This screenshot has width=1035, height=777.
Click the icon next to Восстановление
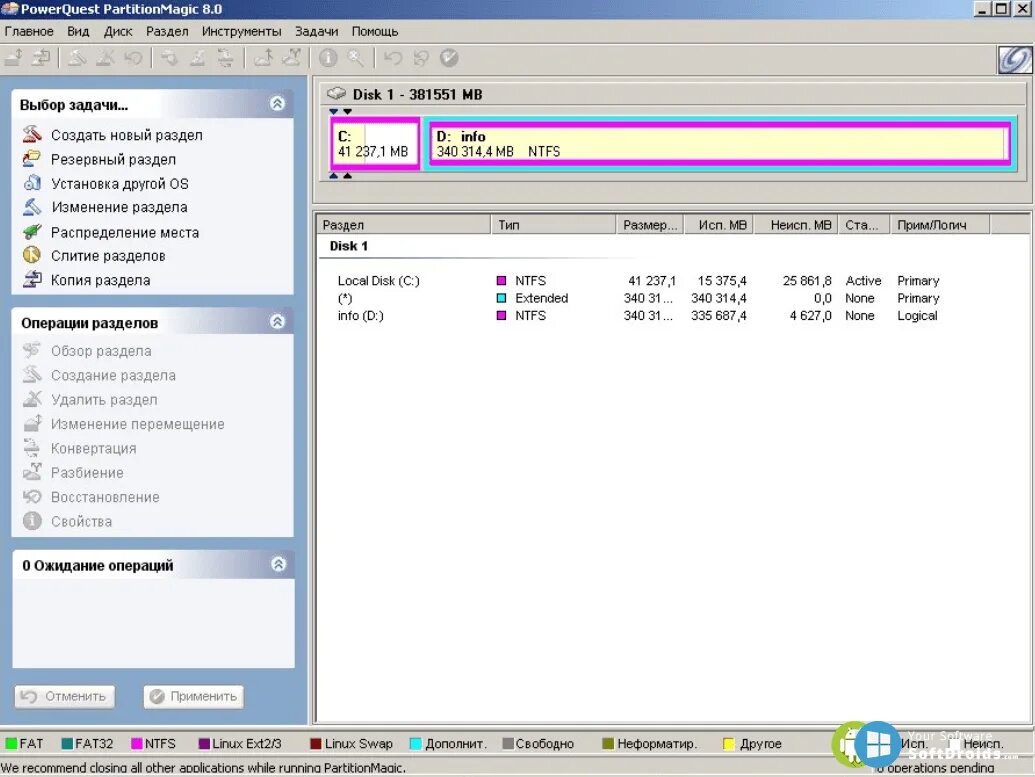tap(32, 496)
